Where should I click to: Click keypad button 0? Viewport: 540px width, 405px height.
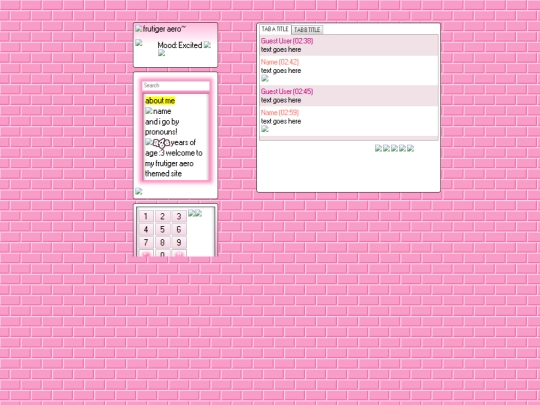click(x=162, y=253)
